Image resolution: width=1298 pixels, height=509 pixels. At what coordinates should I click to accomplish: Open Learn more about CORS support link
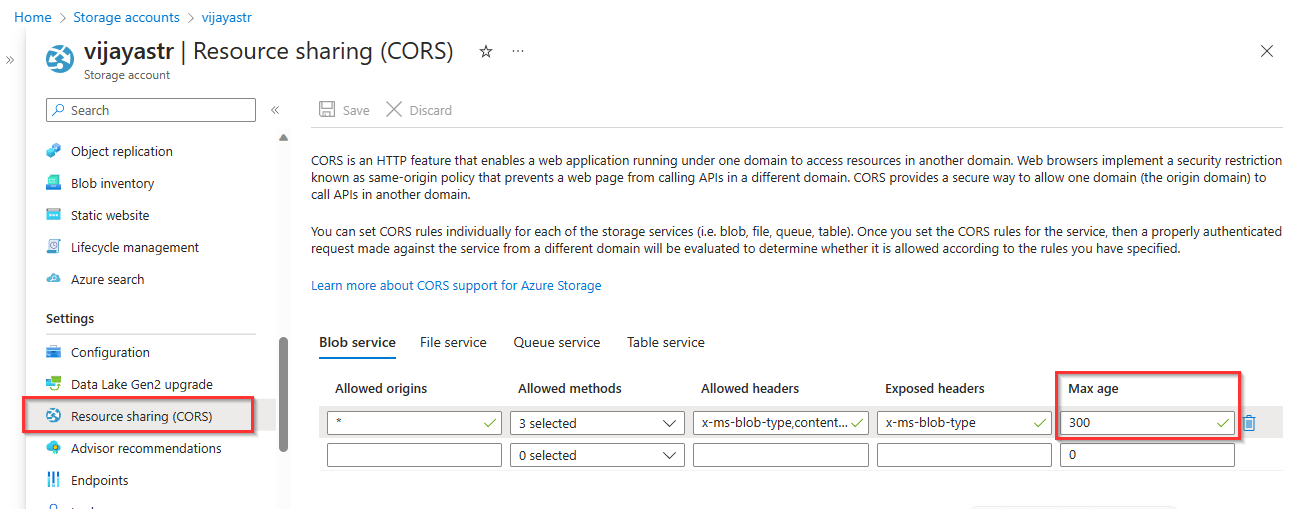tap(456, 285)
